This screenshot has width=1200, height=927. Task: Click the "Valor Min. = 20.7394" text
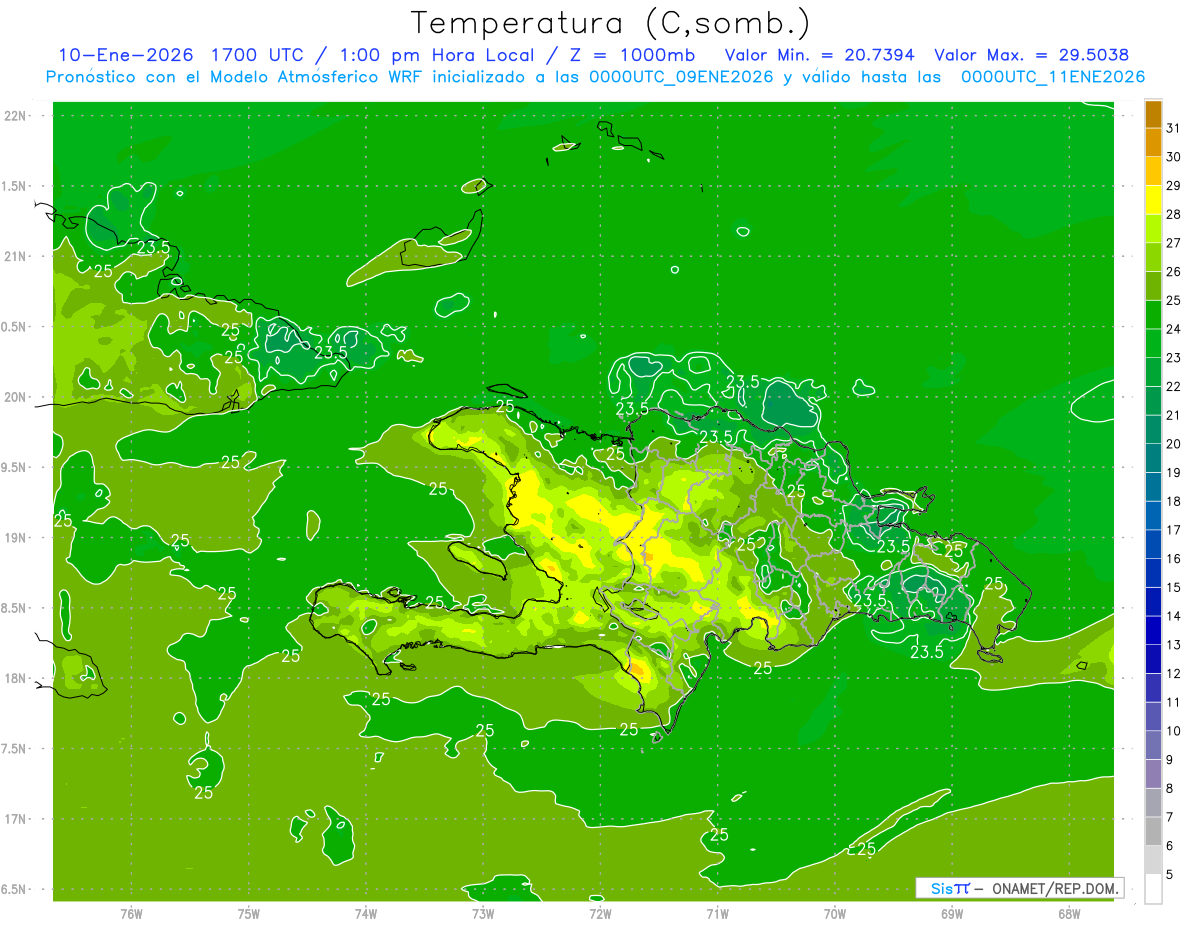822,55
